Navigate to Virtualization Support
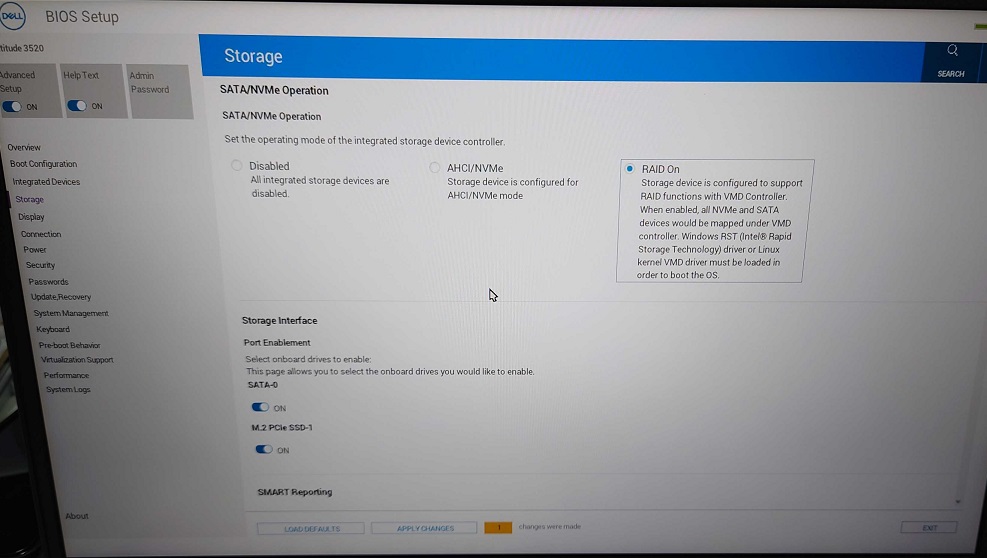The width and height of the screenshot is (987, 558). (77, 360)
